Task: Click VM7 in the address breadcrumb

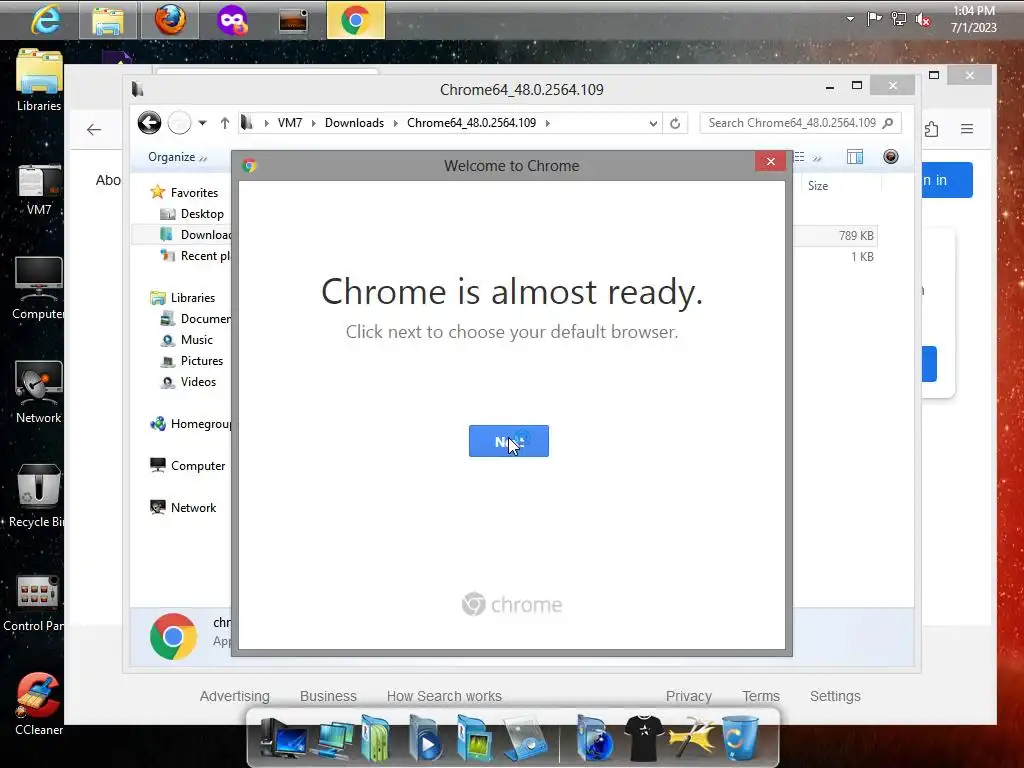Action: pyautogui.click(x=290, y=123)
